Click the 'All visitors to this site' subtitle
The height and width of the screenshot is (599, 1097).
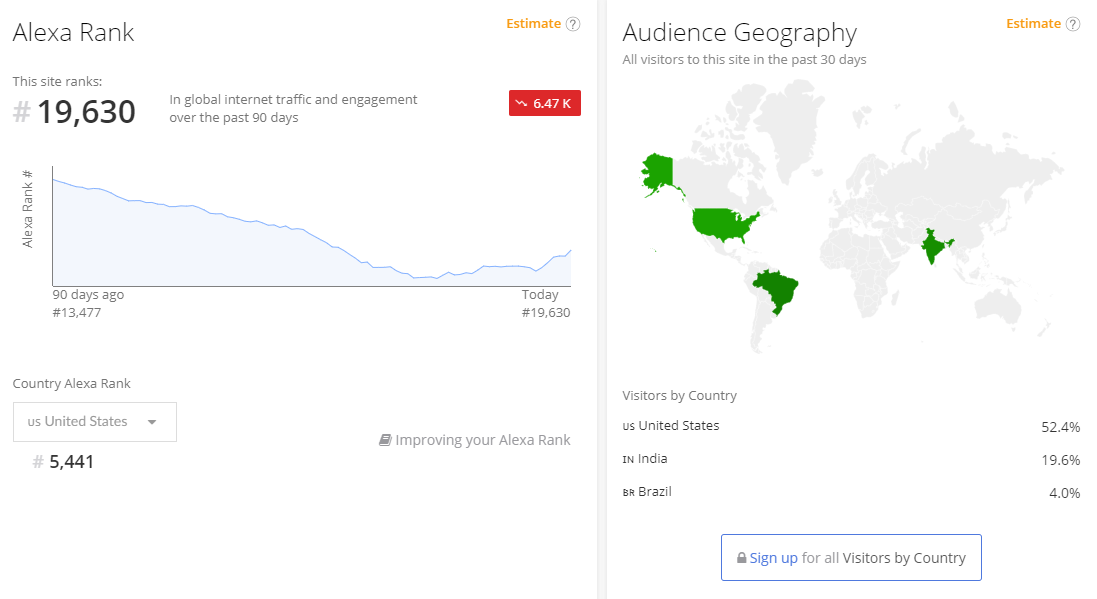tap(744, 59)
